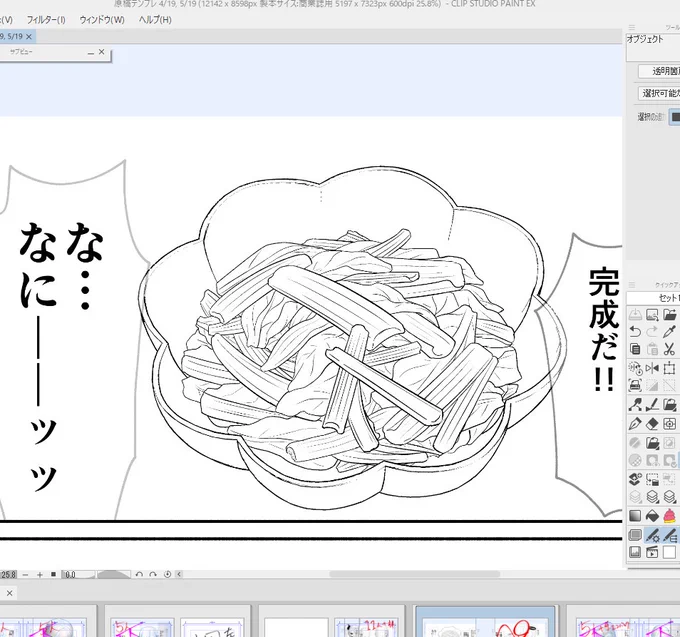The height and width of the screenshot is (637, 680).
Task: Click the scan printer icon in Quick Access
Action: coord(635,385)
